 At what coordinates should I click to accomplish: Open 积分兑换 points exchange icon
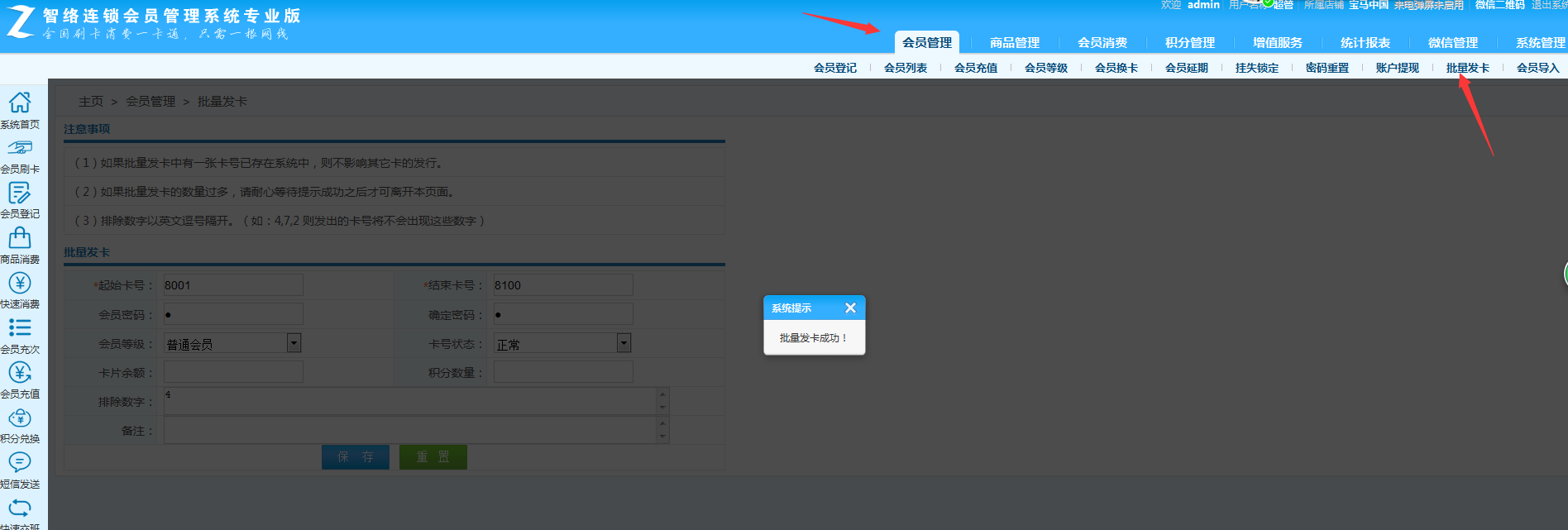click(x=20, y=418)
